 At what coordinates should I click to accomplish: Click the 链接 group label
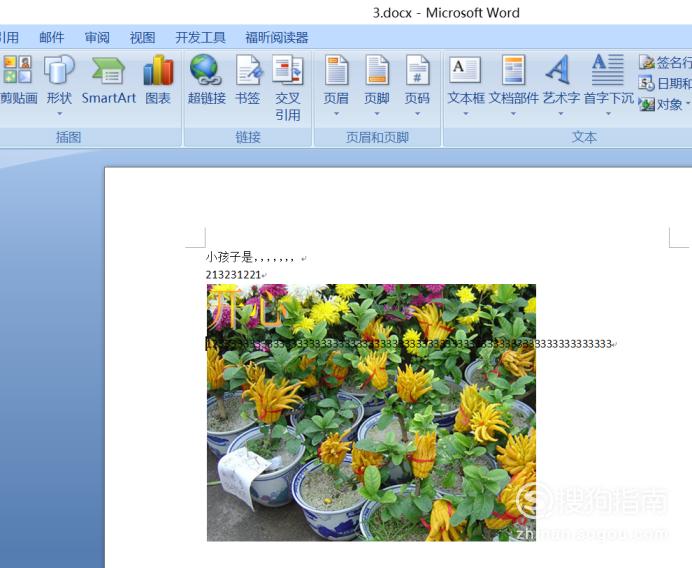(248, 137)
